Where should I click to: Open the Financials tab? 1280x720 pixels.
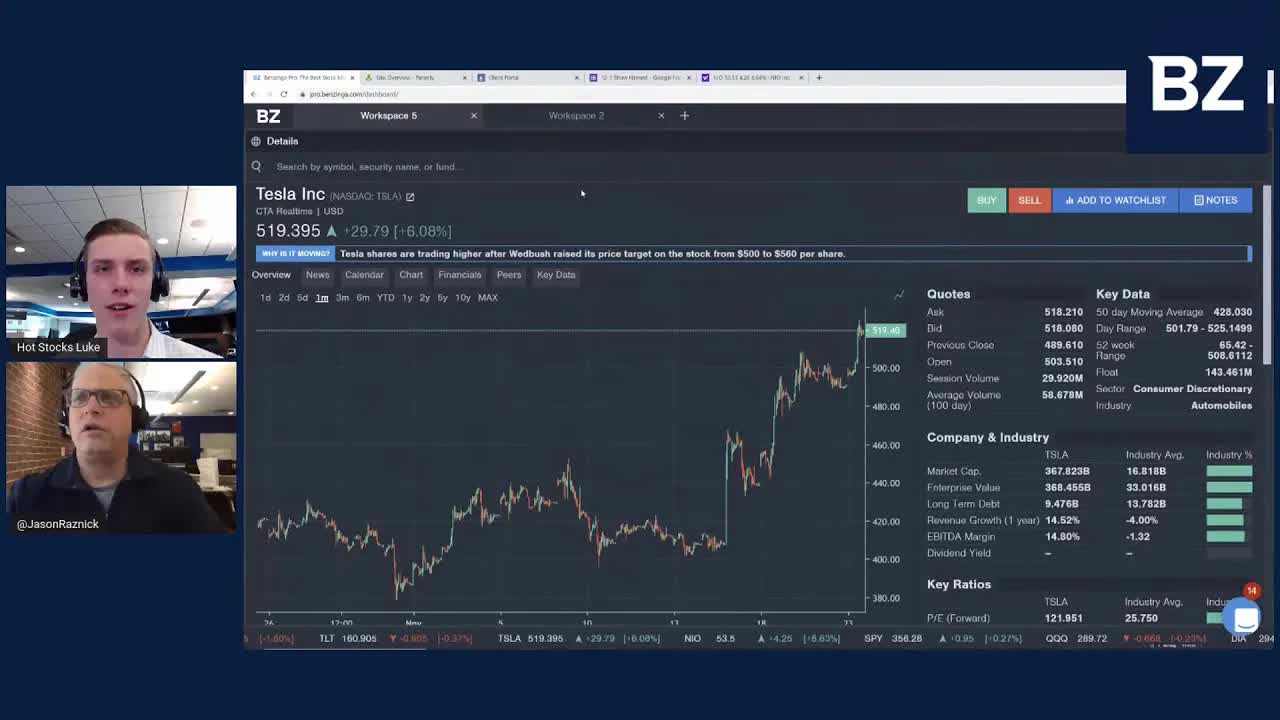[460, 275]
